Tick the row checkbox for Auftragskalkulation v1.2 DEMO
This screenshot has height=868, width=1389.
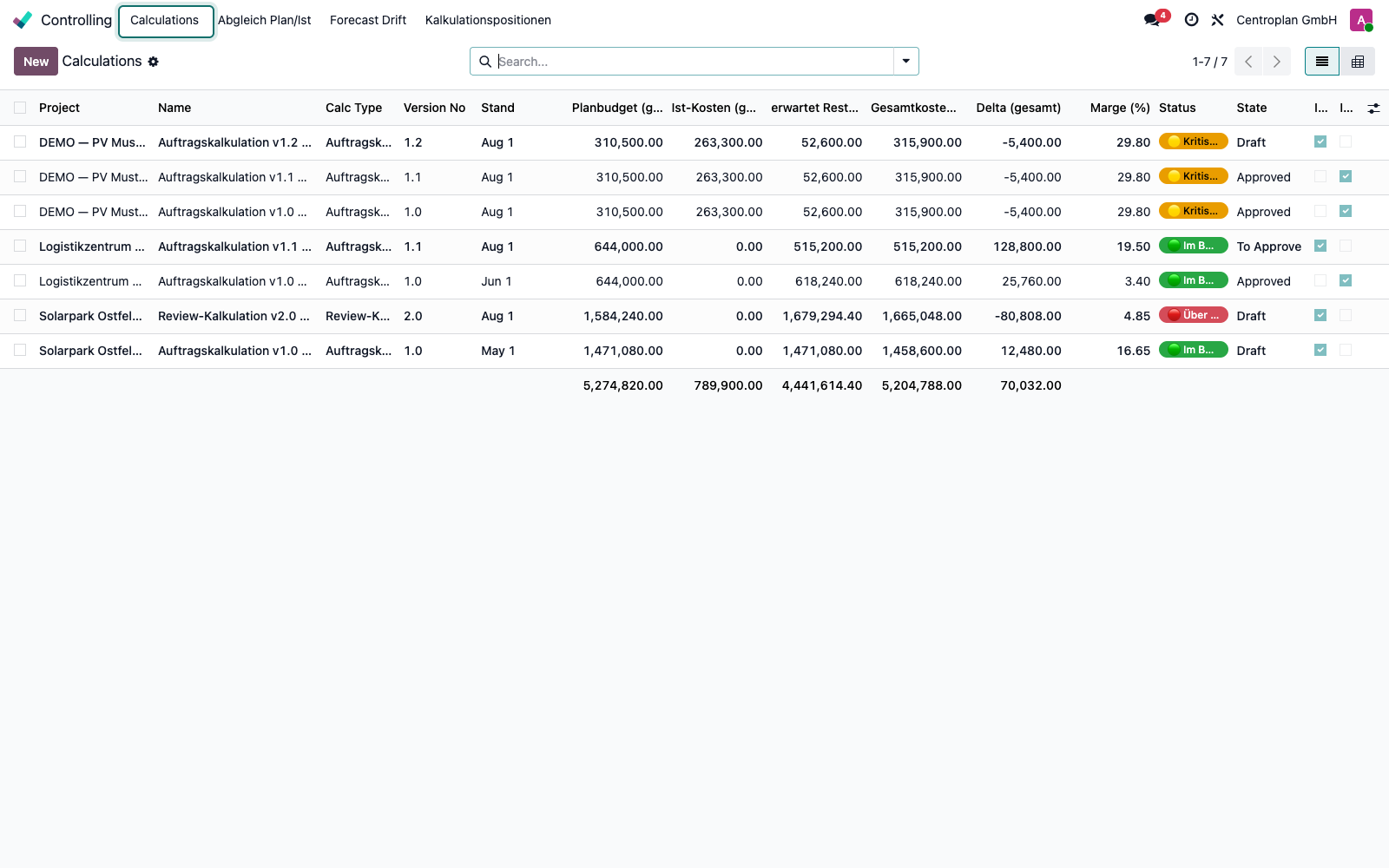pyautogui.click(x=20, y=142)
